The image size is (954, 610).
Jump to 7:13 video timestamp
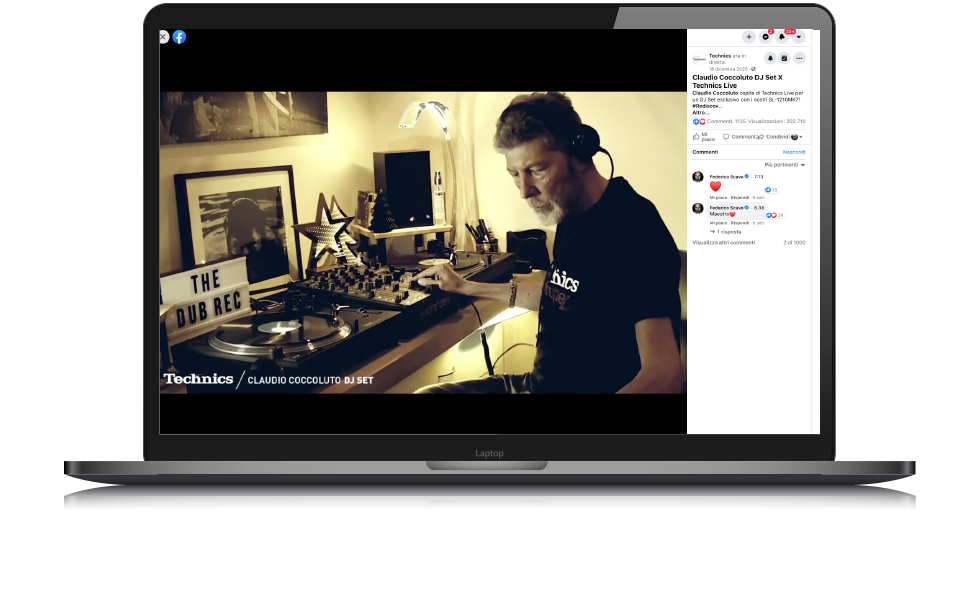coord(758,177)
